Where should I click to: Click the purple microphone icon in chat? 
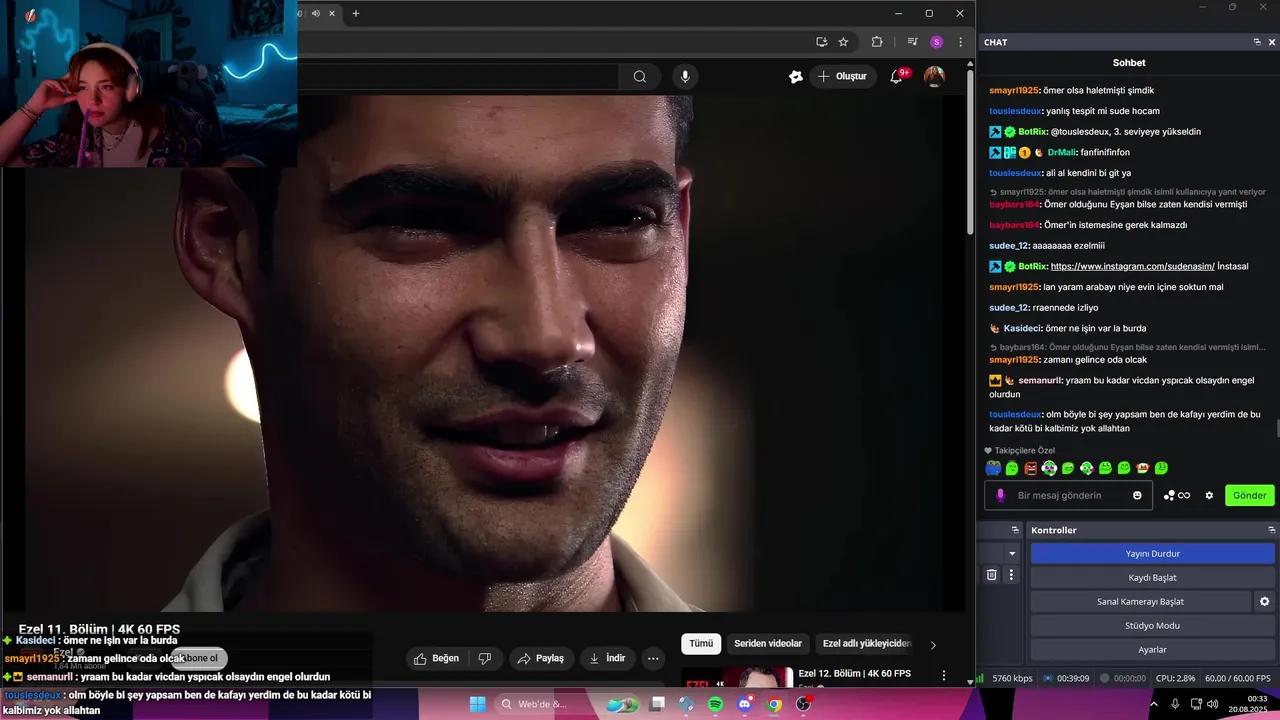click(x=1000, y=495)
